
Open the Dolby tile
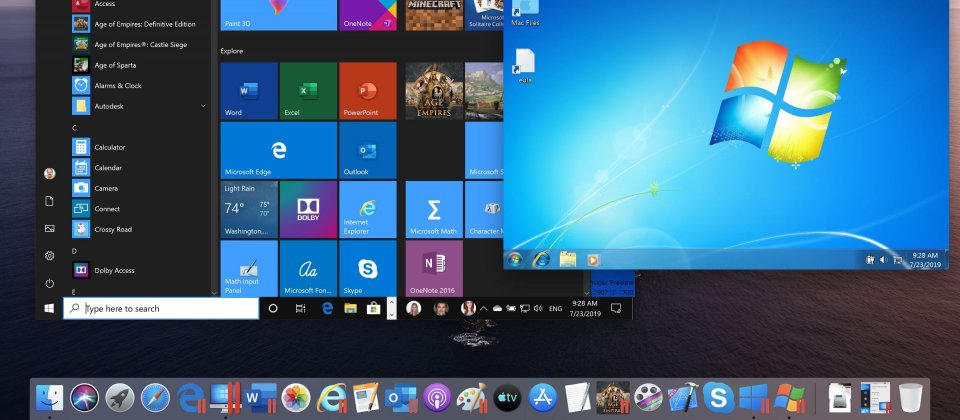308,209
